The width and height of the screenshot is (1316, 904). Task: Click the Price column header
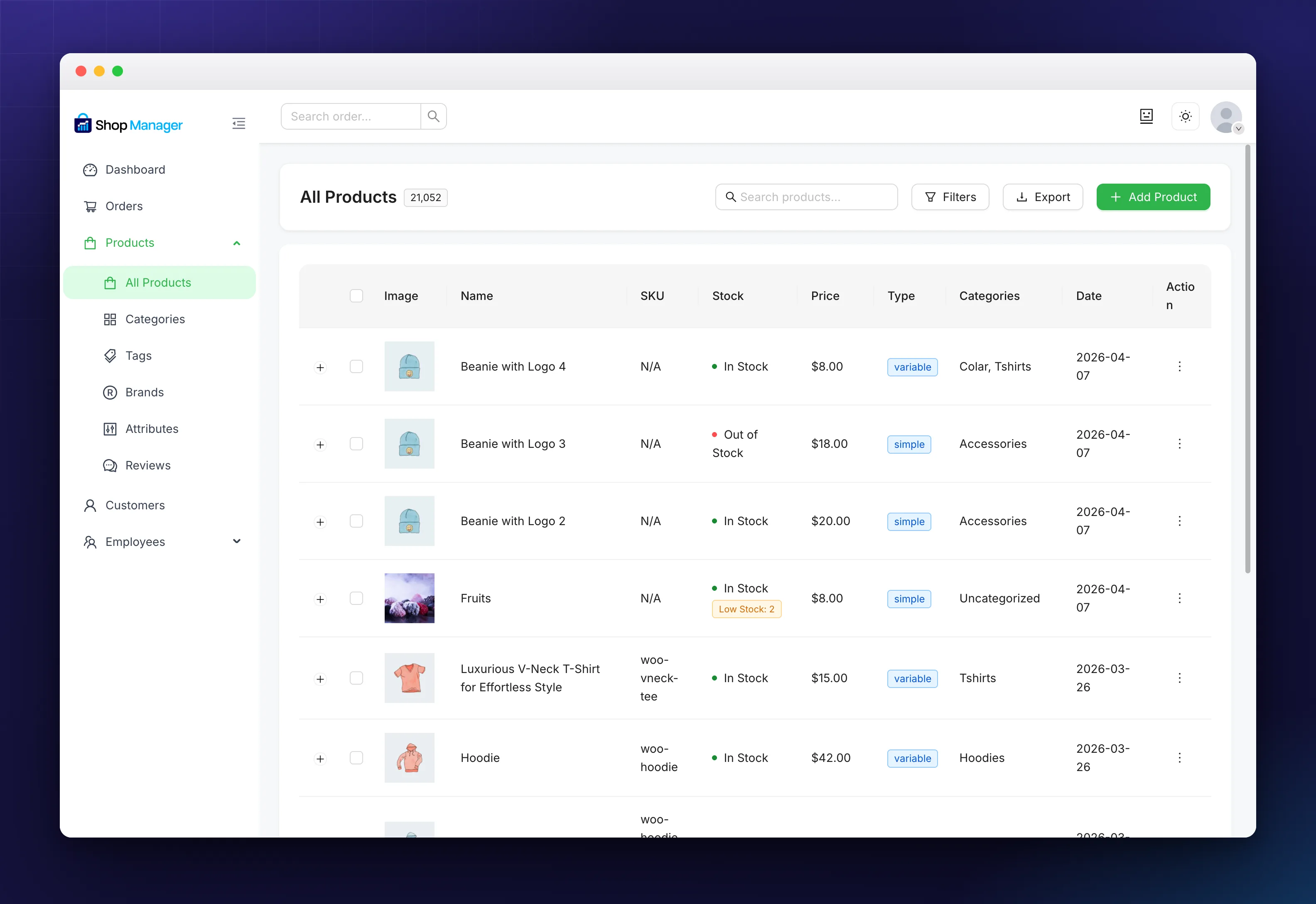point(825,296)
